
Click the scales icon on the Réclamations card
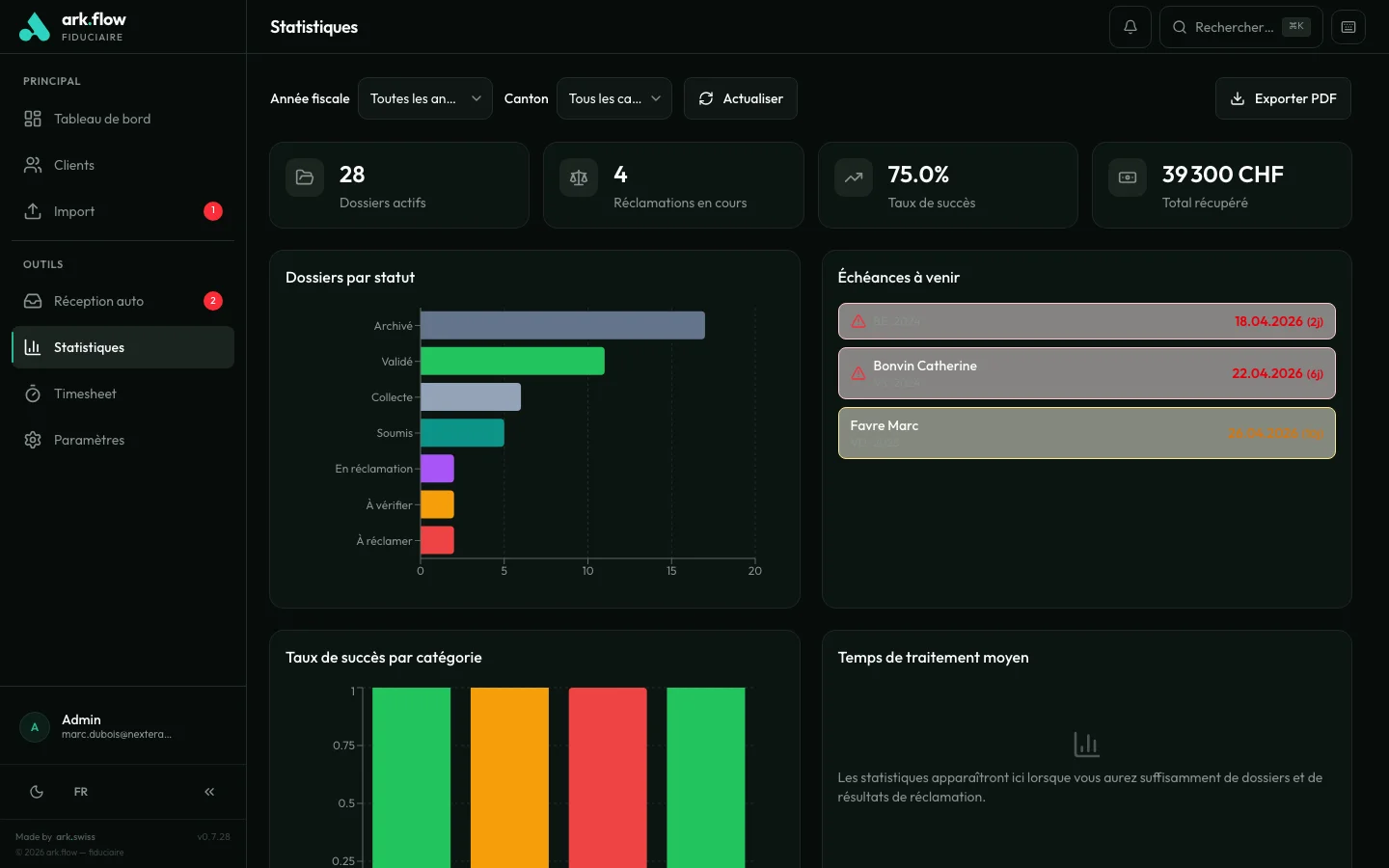(579, 177)
